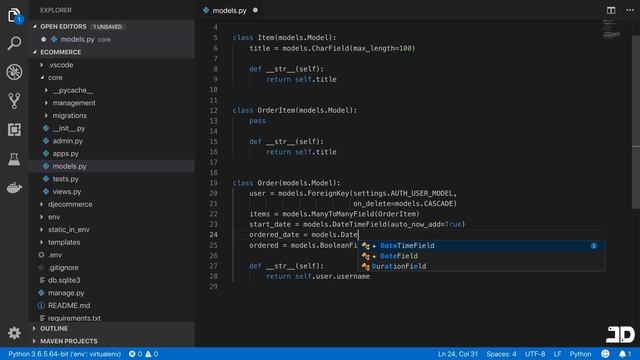640x360 pixels.
Task: Open the Extensions view
Action: 14,130
